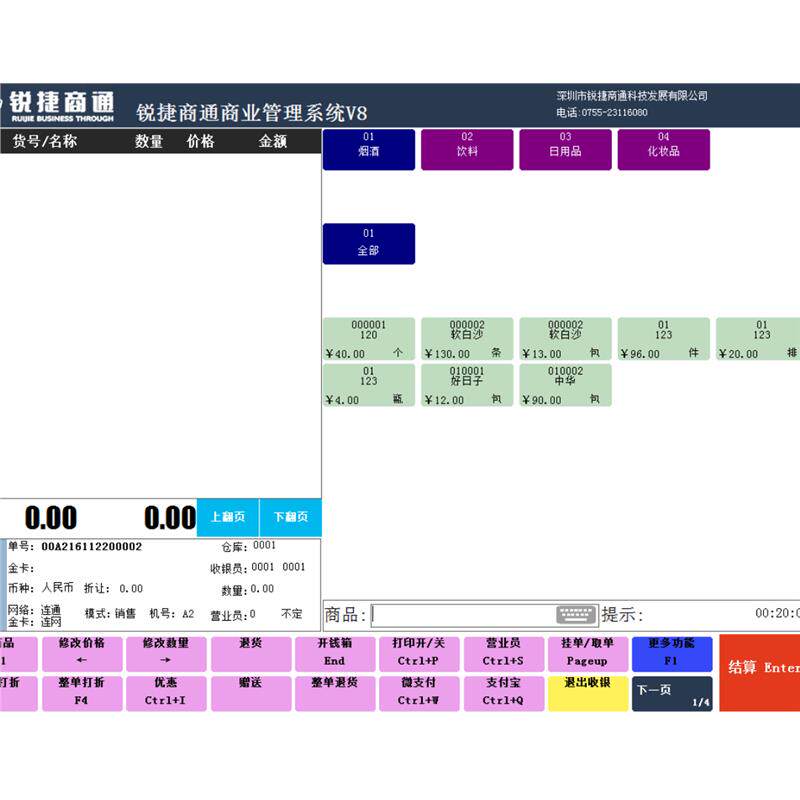The height and width of the screenshot is (800, 800).
Task: Add item 01 123 priced ¥20.00
Action: 758,339
